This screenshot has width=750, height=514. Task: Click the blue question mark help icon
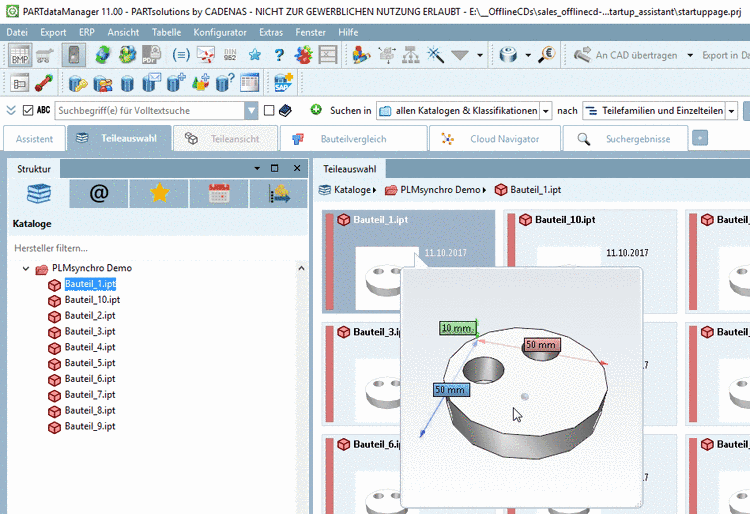pyautogui.click(x=279, y=55)
